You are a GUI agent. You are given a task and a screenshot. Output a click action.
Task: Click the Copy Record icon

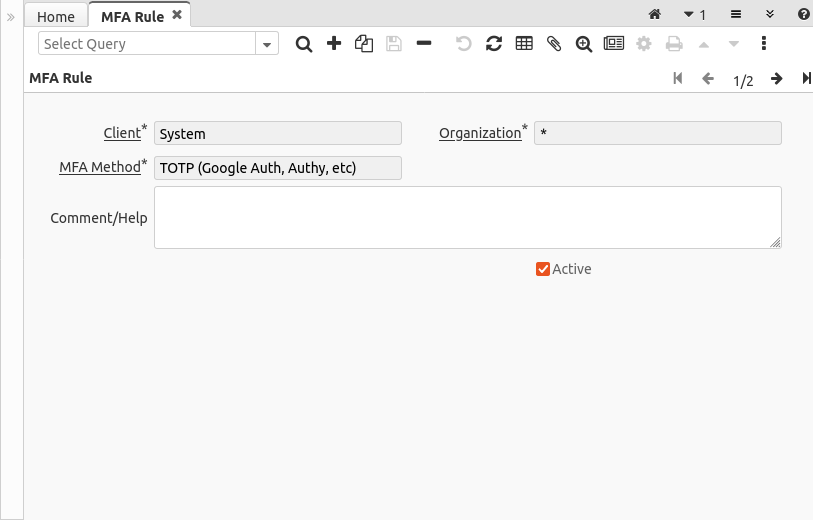364,44
